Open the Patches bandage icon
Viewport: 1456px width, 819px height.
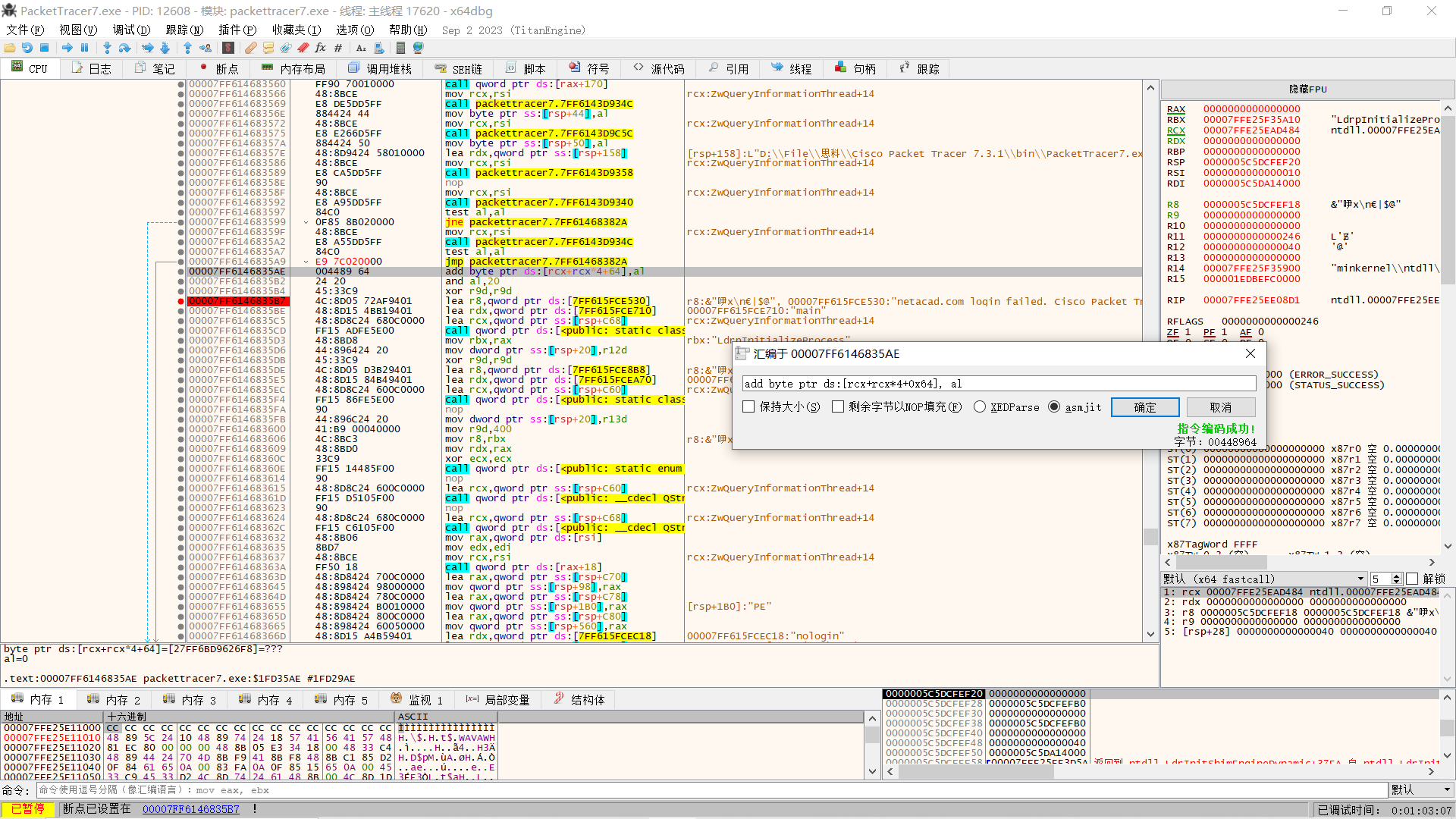click(x=250, y=48)
